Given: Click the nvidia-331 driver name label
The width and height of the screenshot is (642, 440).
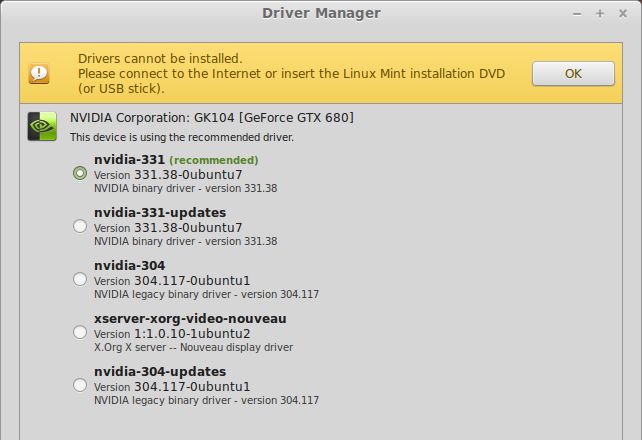Looking at the screenshot, I should coord(129,159).
